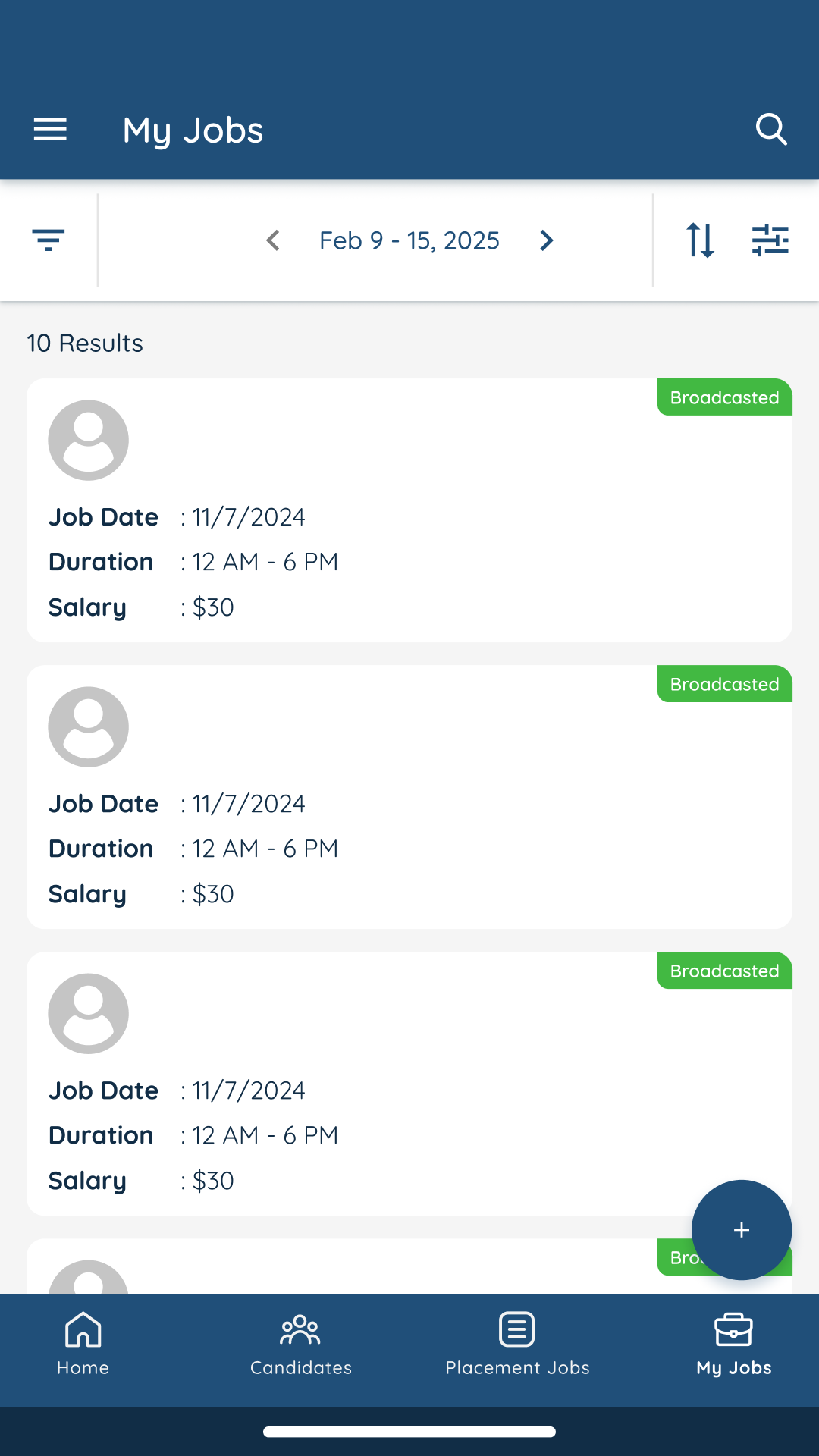Switch to the Candidates tab
The width and height of the screenshot is (819, 1456).
pyautogui.click(x=301, y=1345)
